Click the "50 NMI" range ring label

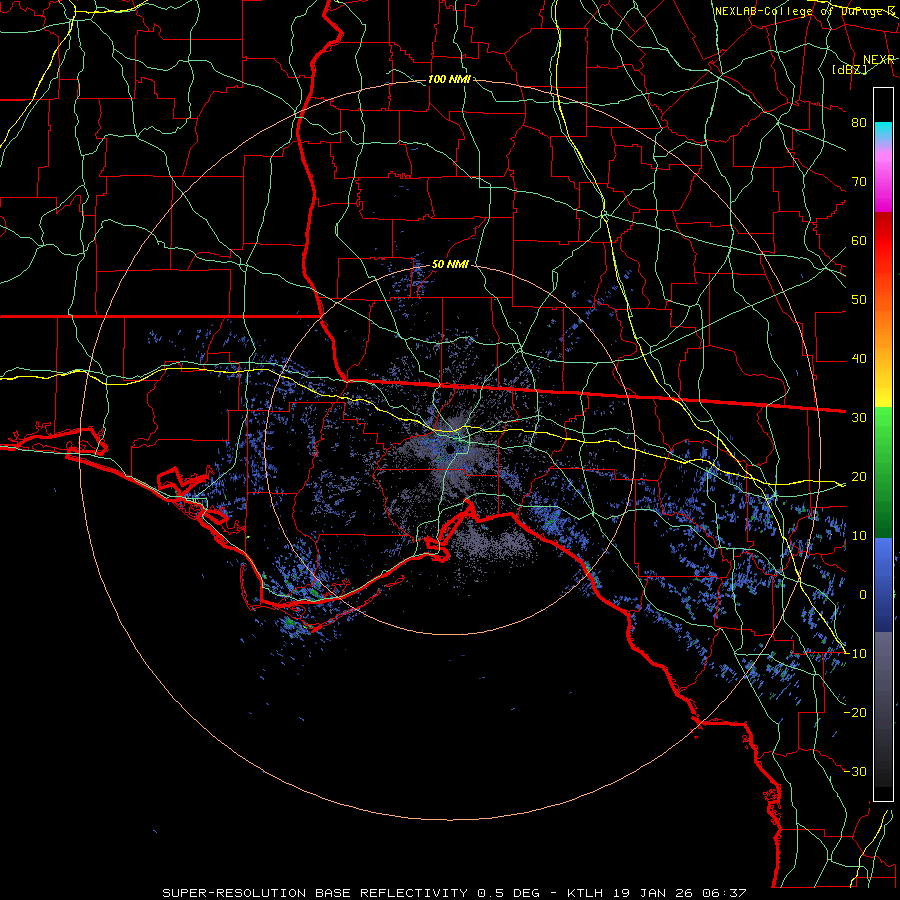point(450,264)
